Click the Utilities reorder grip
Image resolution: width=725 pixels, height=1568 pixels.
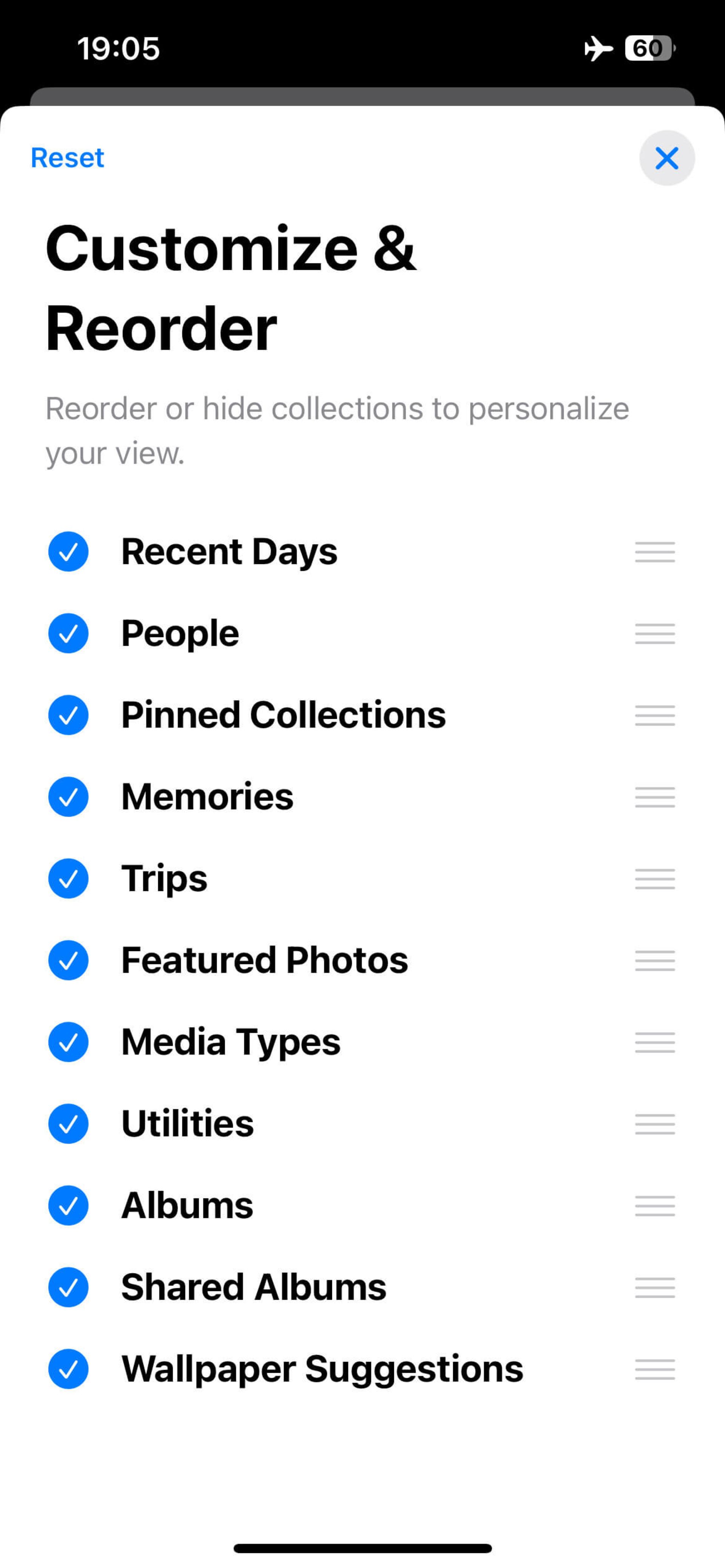point(654,1124)
